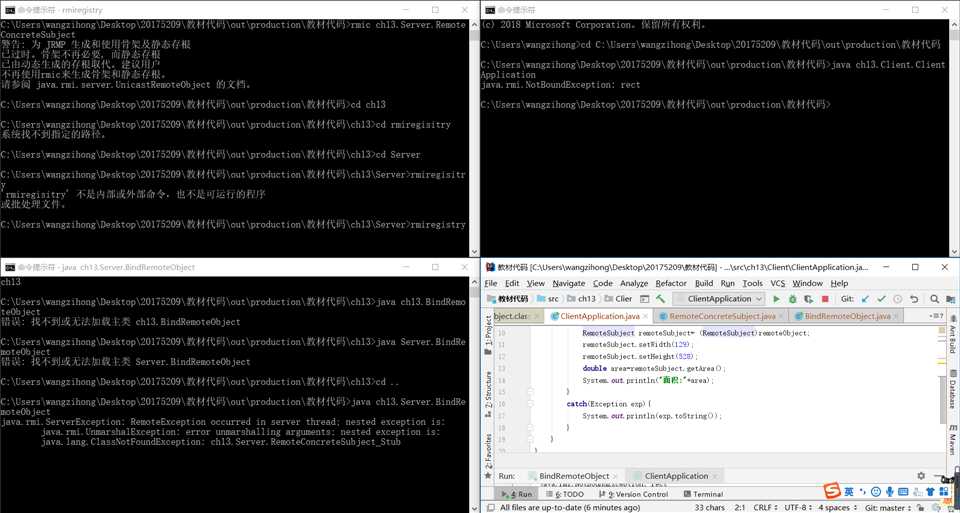Click Sogou toolbox grid icon

(943, 492)
